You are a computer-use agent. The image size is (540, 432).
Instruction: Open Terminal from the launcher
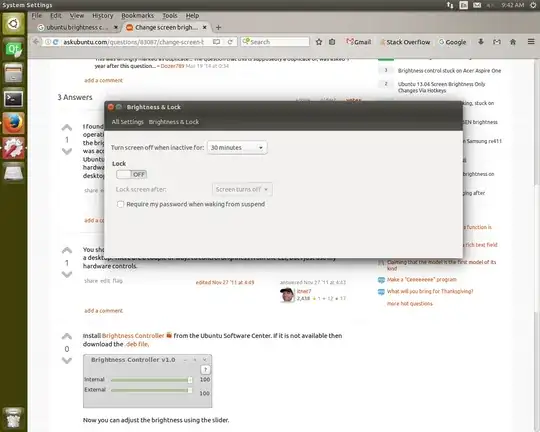coord(13,99)
